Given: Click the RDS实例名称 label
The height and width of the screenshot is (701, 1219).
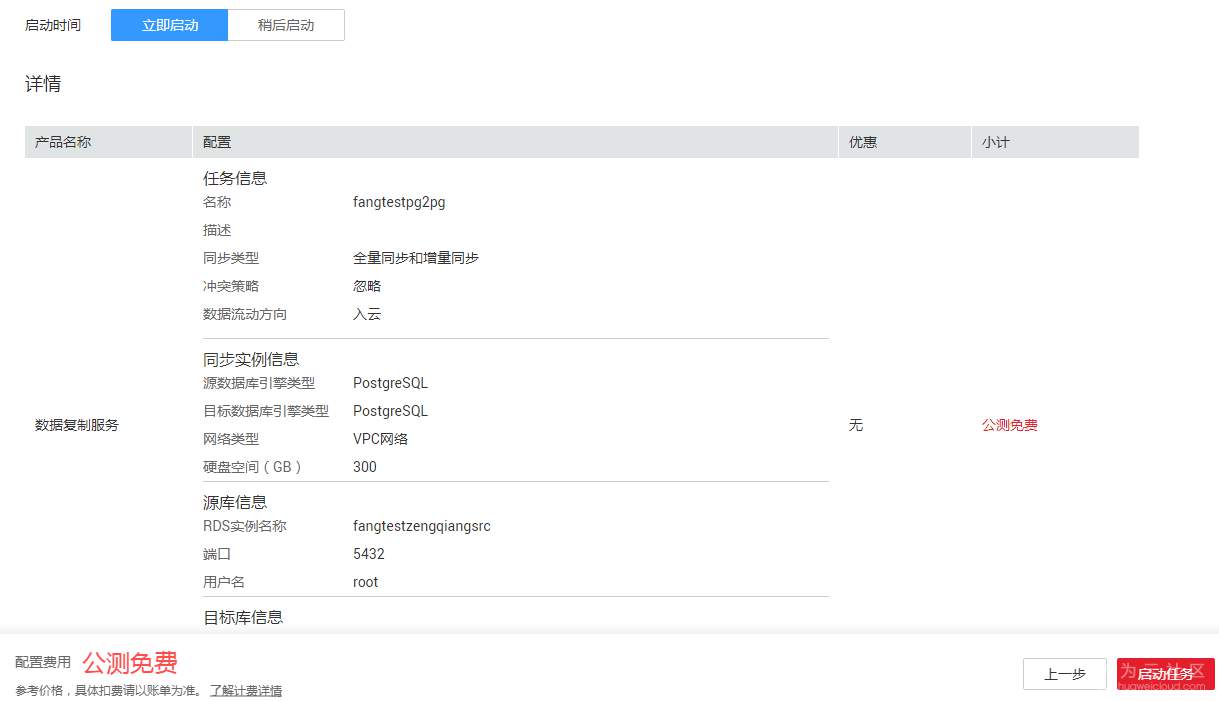Looking at the screenshot, I should click(x=245, y=526).
